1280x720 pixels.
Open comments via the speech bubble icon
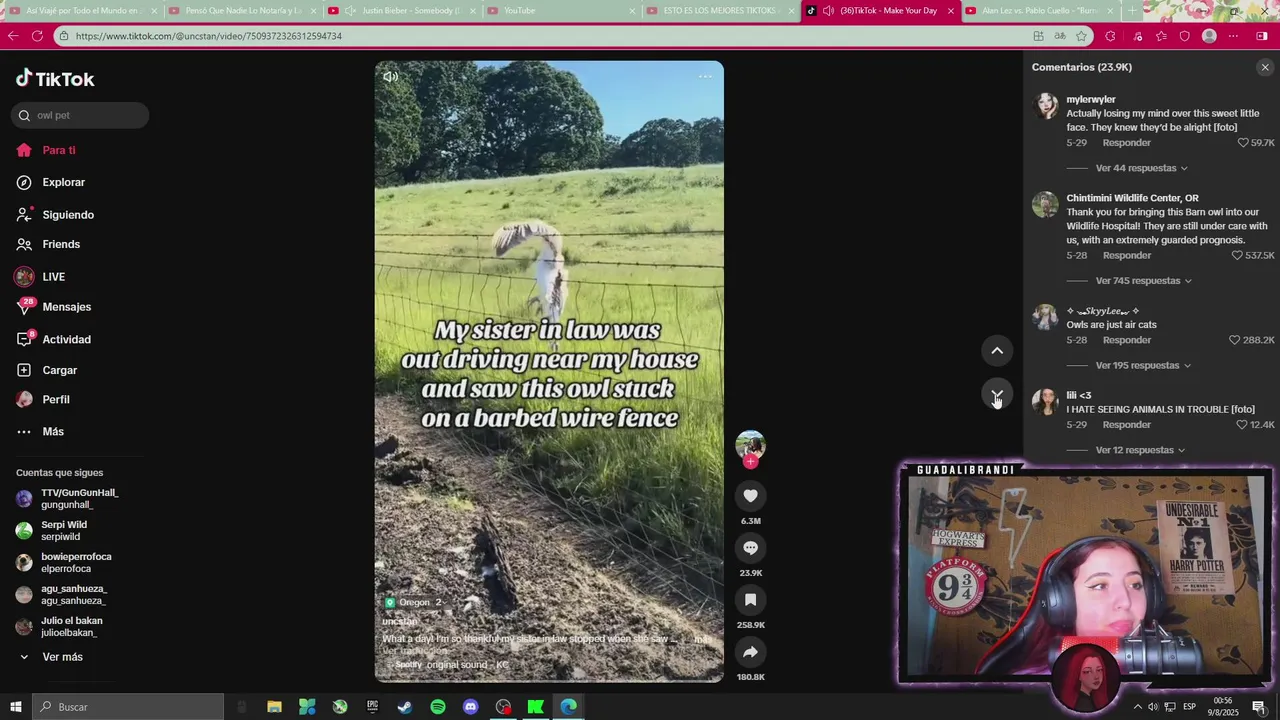point(750,548)
